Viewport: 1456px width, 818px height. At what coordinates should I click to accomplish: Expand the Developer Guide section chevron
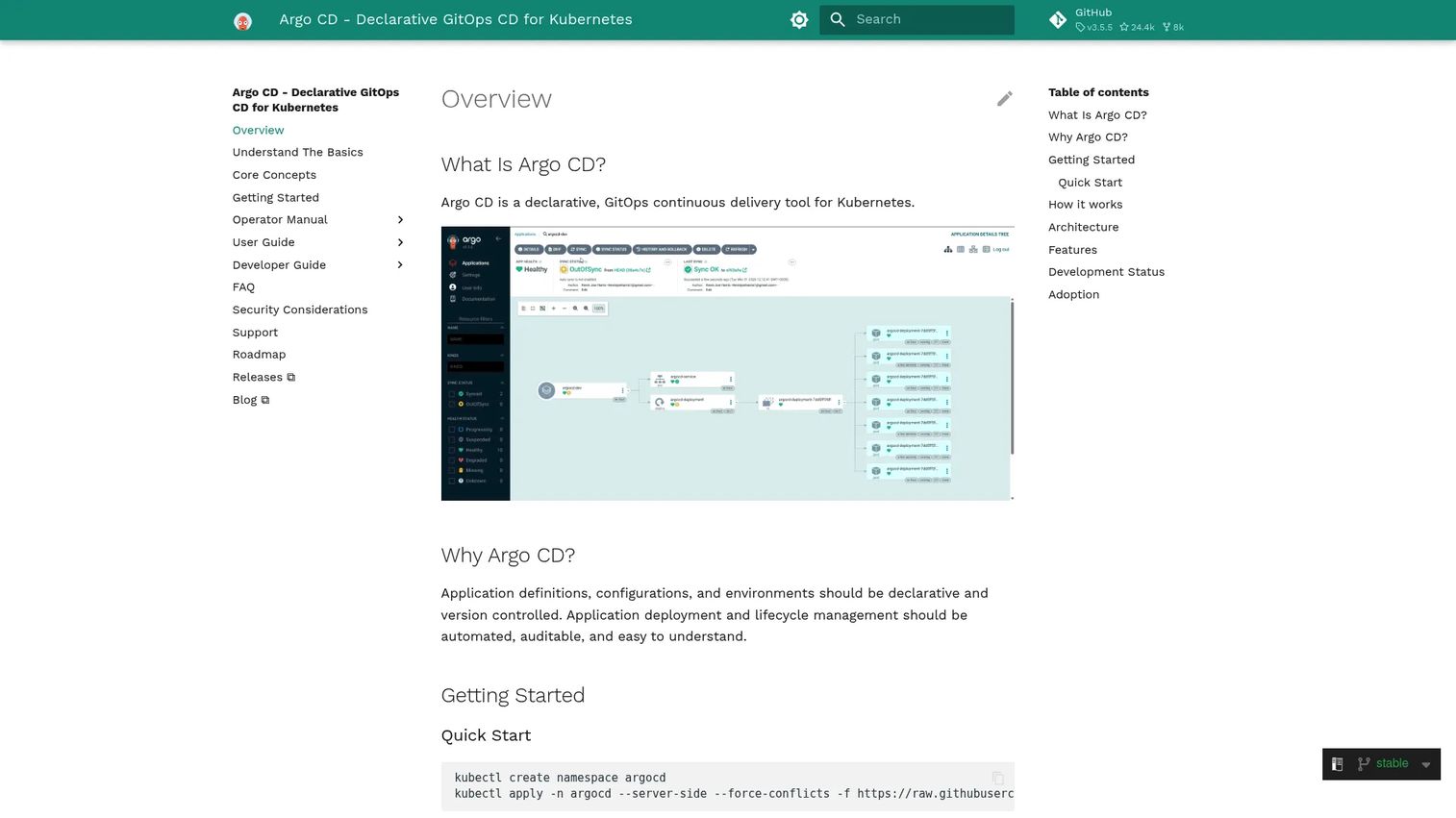(x=401, y=265)
